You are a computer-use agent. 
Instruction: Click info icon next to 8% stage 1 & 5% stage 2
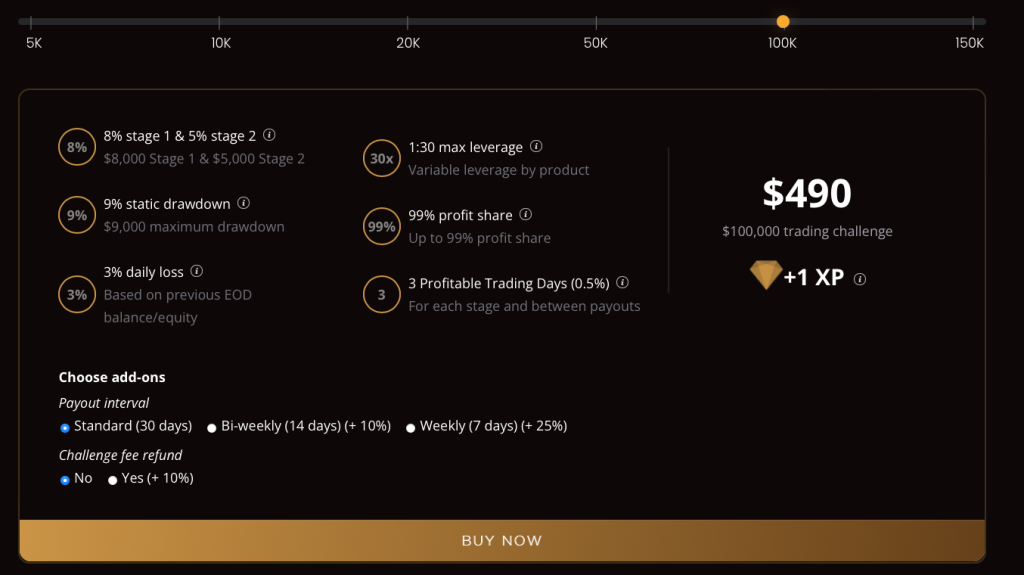(270, 136)
